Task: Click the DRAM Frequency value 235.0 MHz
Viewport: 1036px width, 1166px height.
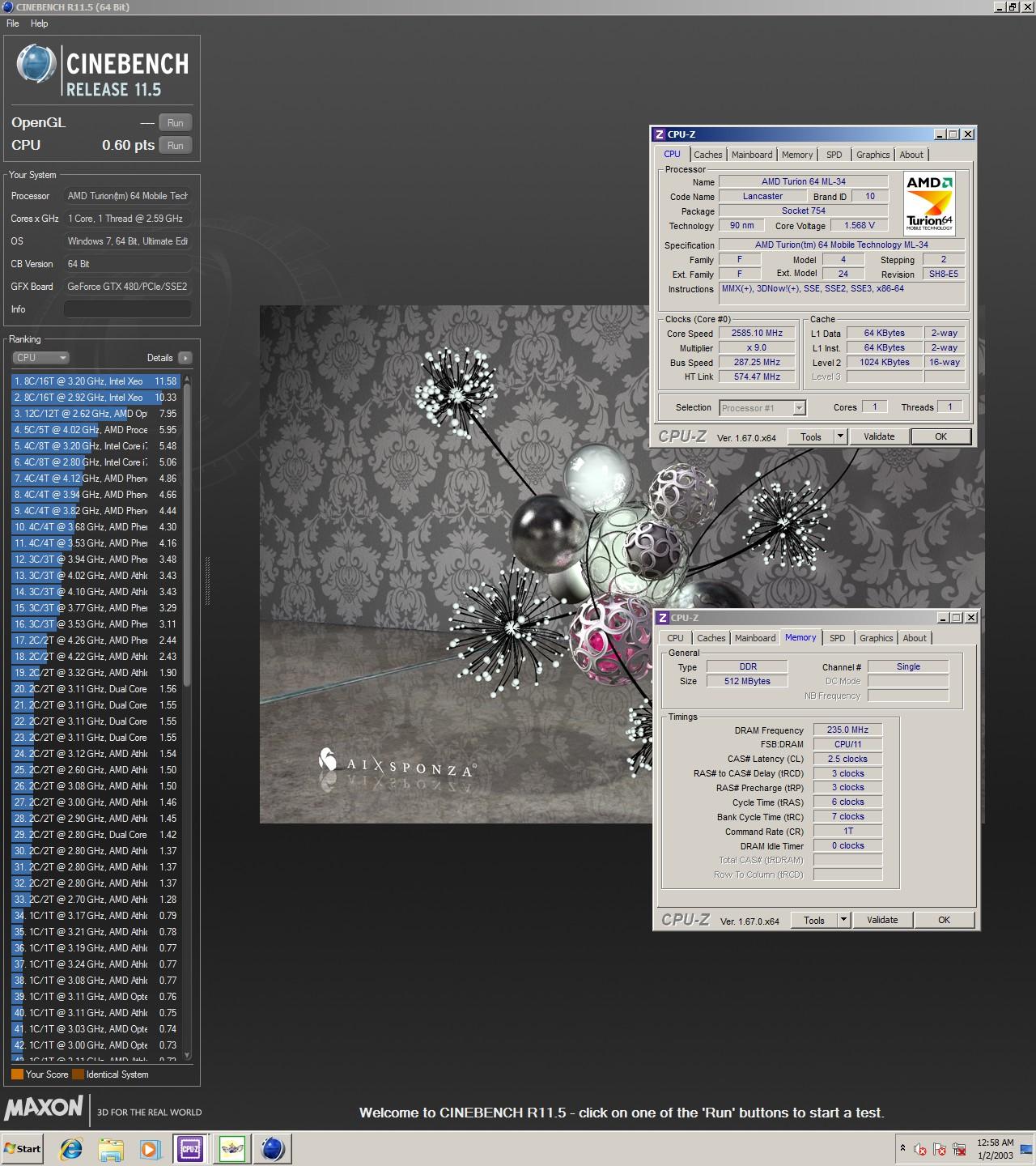Action: click(x=847, y=730)
